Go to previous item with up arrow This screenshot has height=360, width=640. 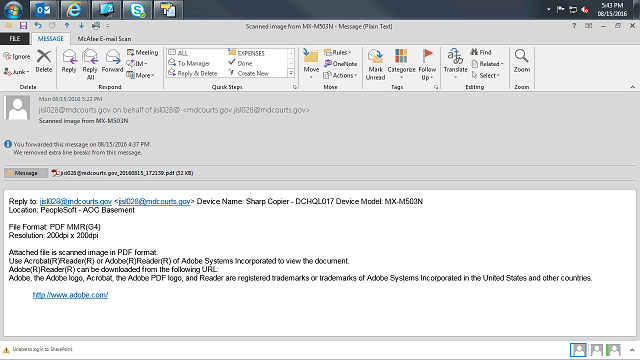(67, 26)
